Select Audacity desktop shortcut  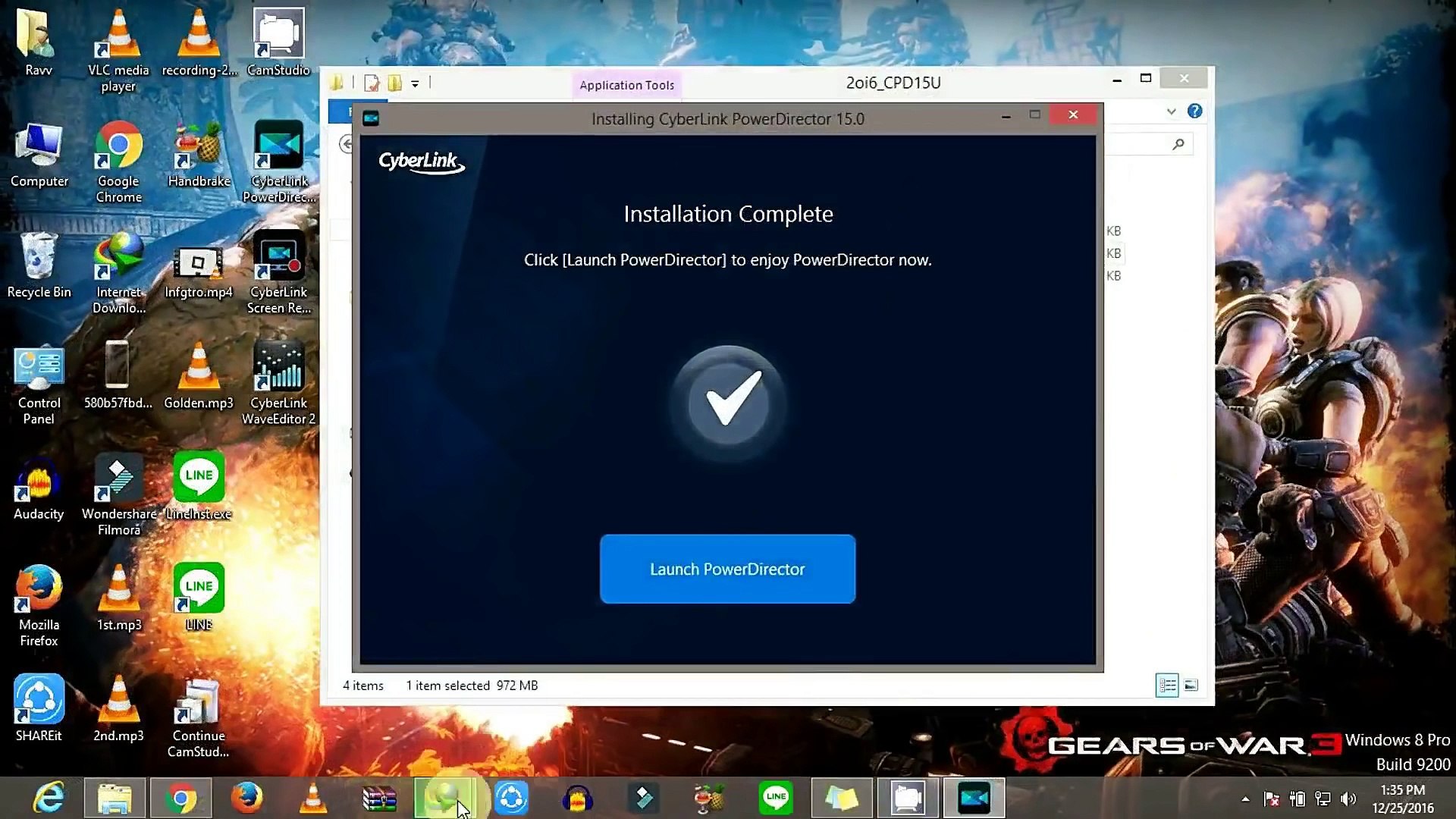click(39, 488)
